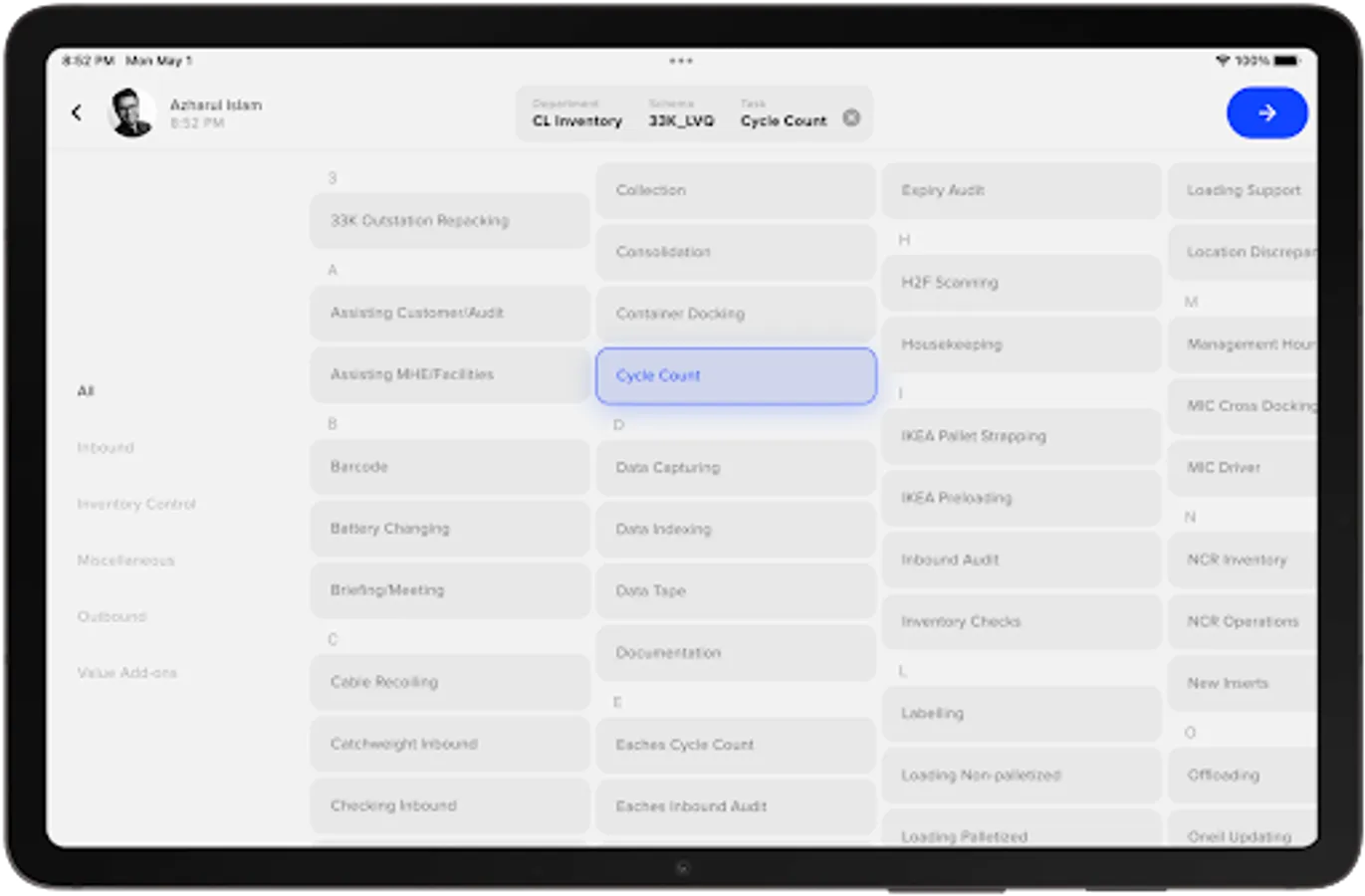Select the All category filter

pos(86,391)
